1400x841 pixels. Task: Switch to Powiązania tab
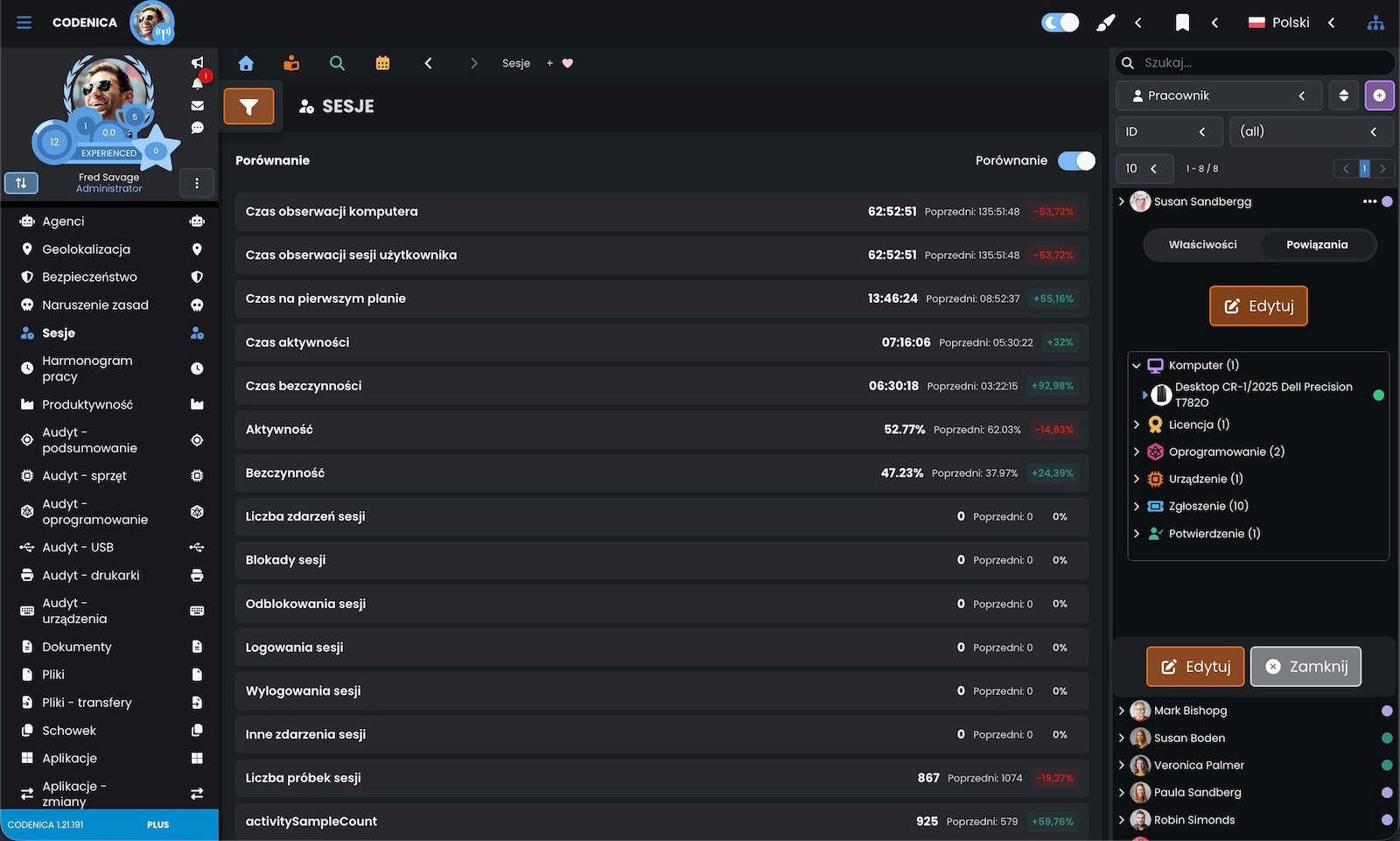pos(1317,245)
